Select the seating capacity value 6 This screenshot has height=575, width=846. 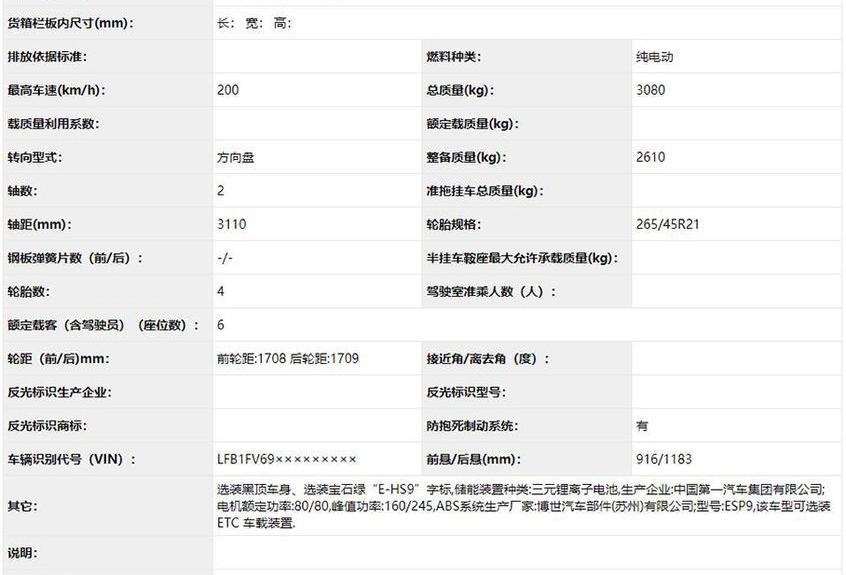click(x=221, y=325)
